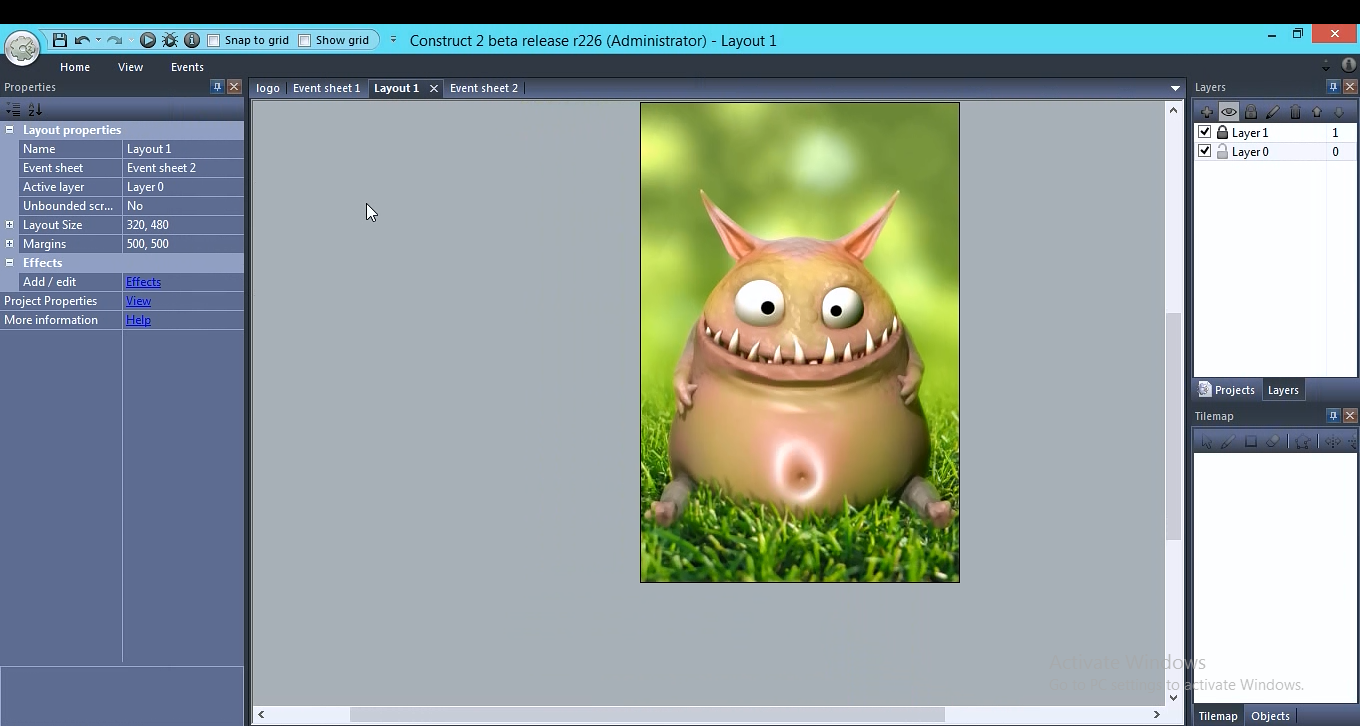Open Project Properties View link
Screen dimensions: 1360x726
pyautogui.click(x=138, y=301)
